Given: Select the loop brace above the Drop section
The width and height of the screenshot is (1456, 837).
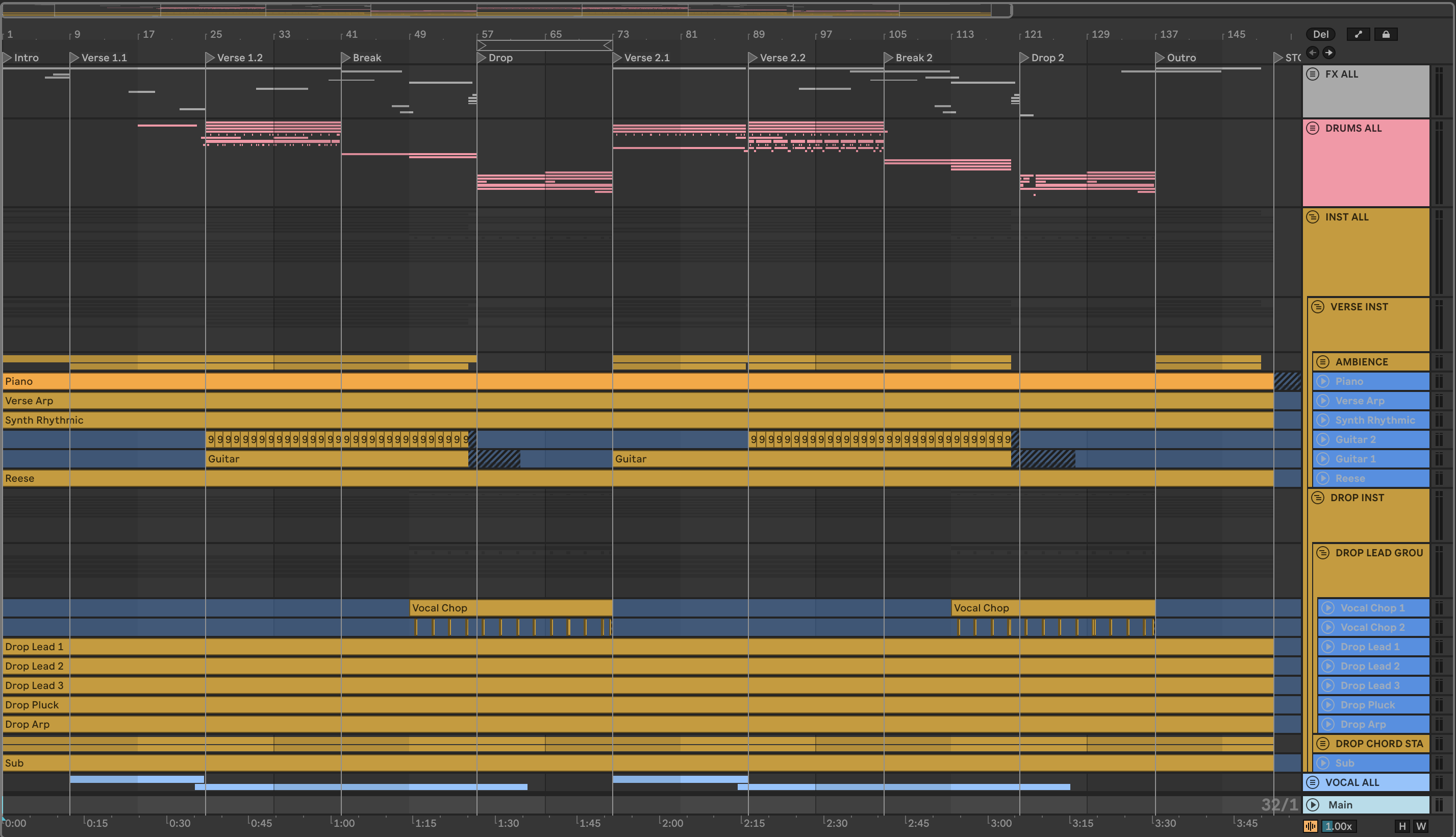Looking at the screenshot, I should [x=545, y=45].
